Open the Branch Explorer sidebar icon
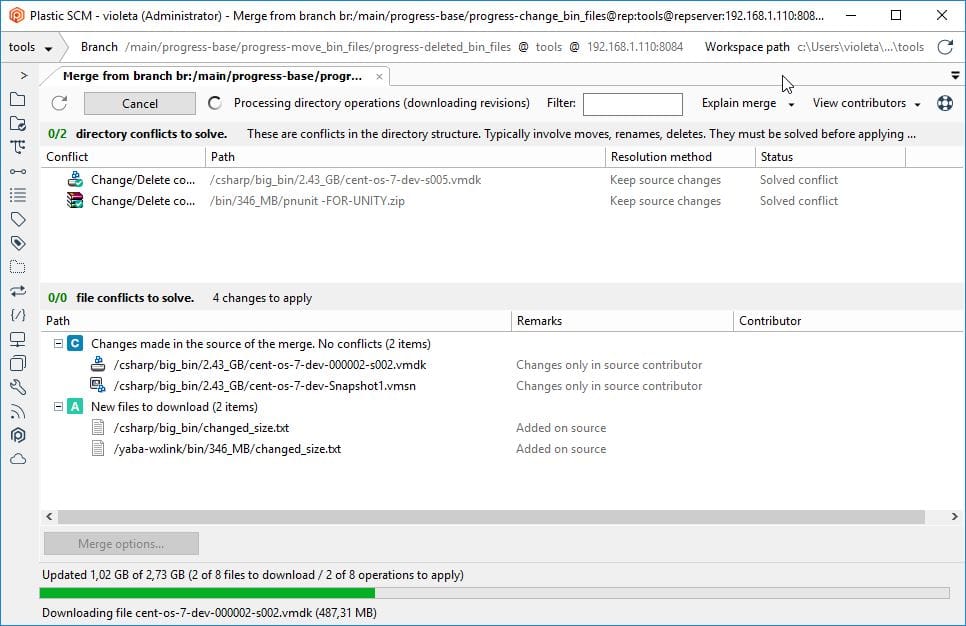Viewport: 966px width, 626px height. pyautogui.click(x=18, y=148)
